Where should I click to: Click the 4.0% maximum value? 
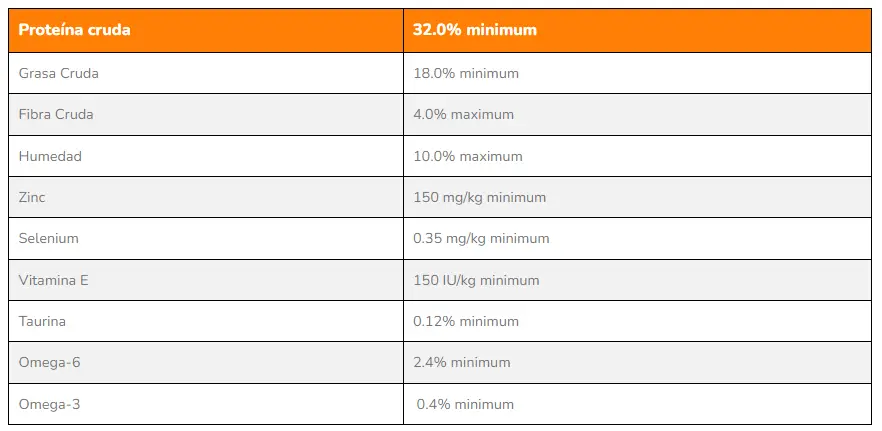click(x=463, y=114)
